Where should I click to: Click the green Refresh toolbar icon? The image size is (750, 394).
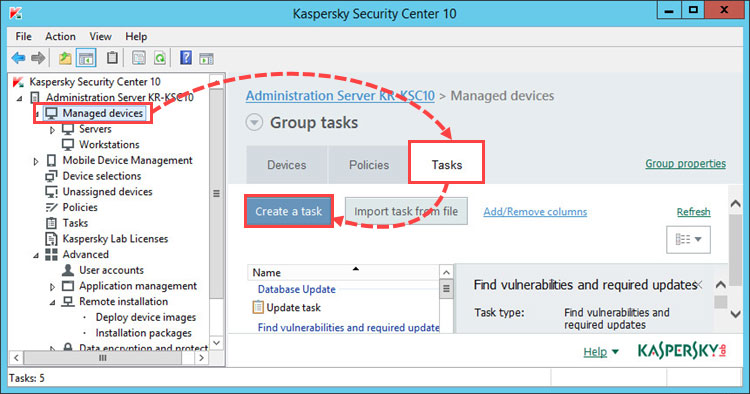point(160,58)
